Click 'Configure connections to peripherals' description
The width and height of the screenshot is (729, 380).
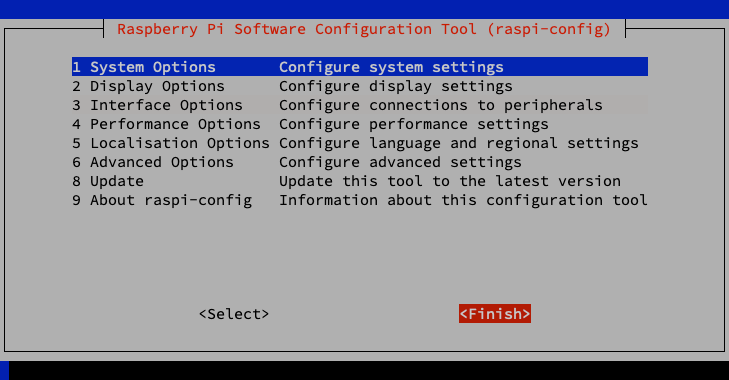point(441,106)
